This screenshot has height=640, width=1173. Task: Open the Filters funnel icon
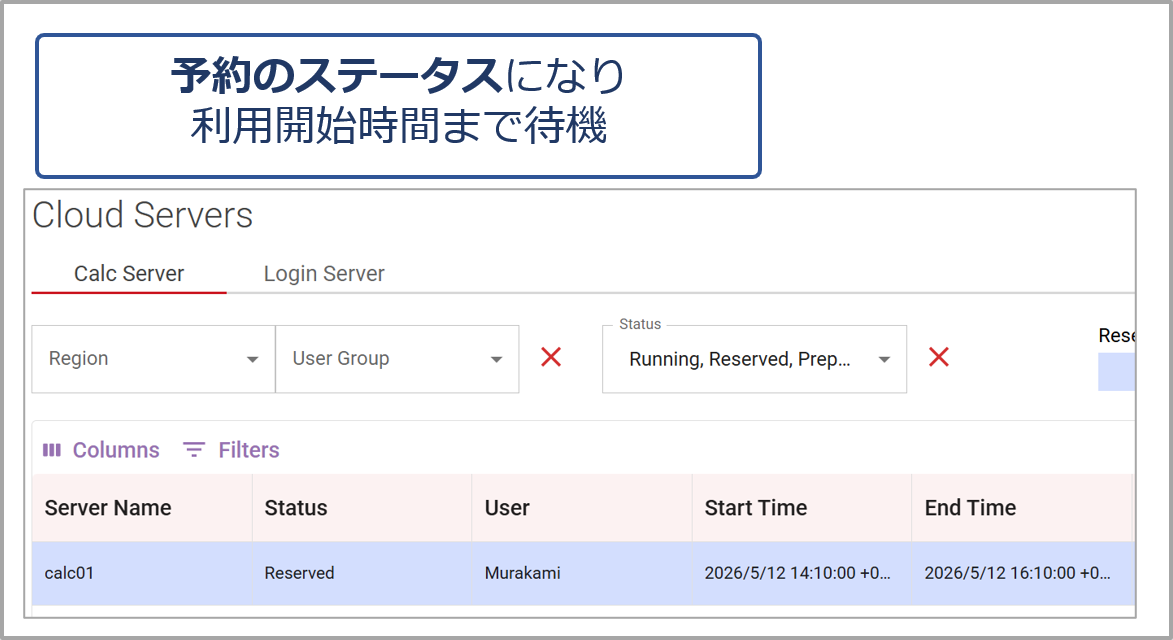194,450
